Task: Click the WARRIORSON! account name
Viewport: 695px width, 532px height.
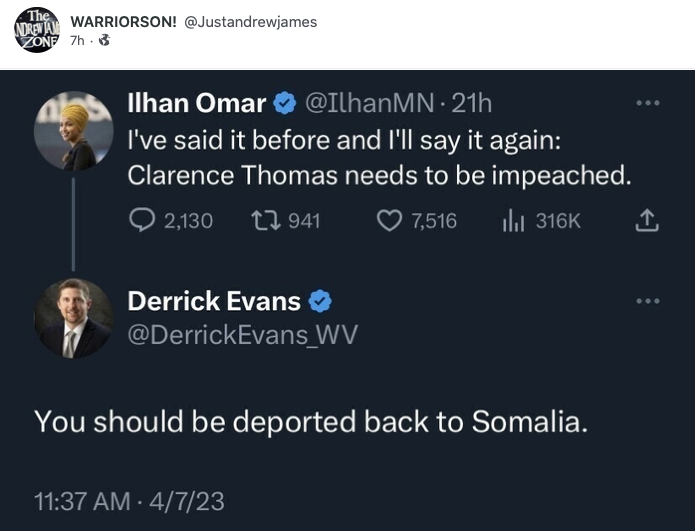Action: tap(124, 23)
